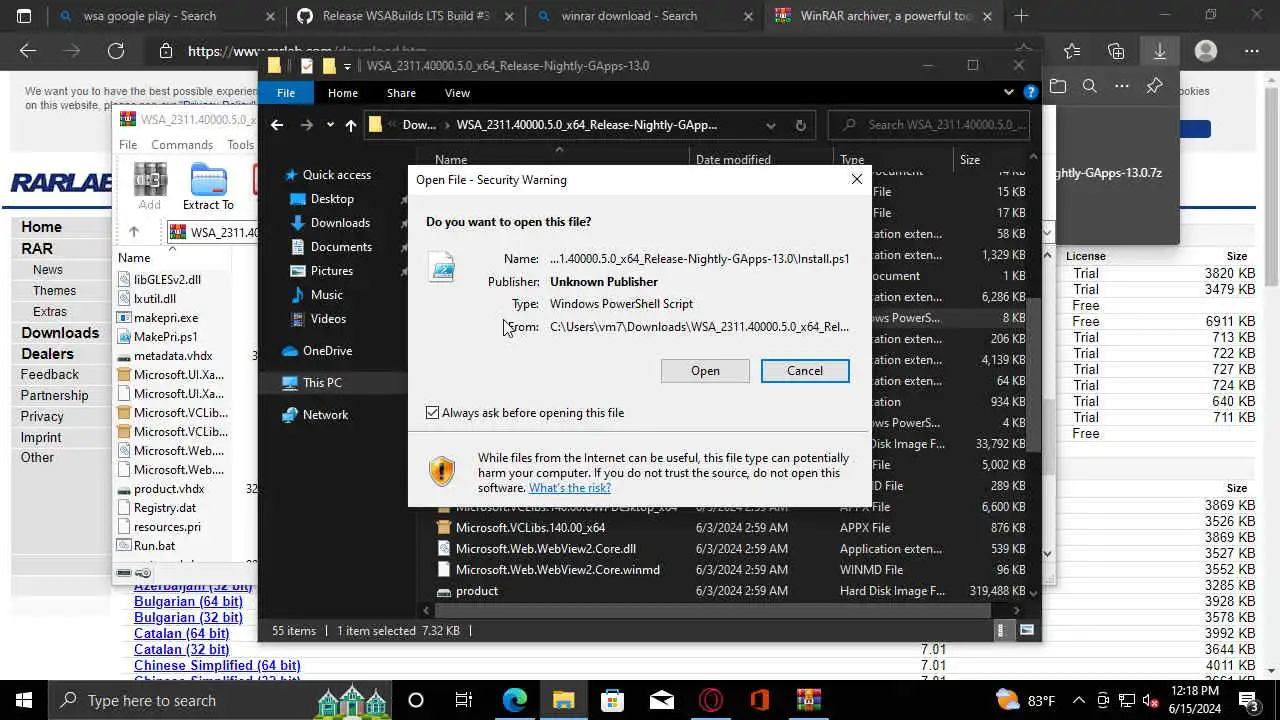Open Bulgarian (64 bit) download link

188,602
